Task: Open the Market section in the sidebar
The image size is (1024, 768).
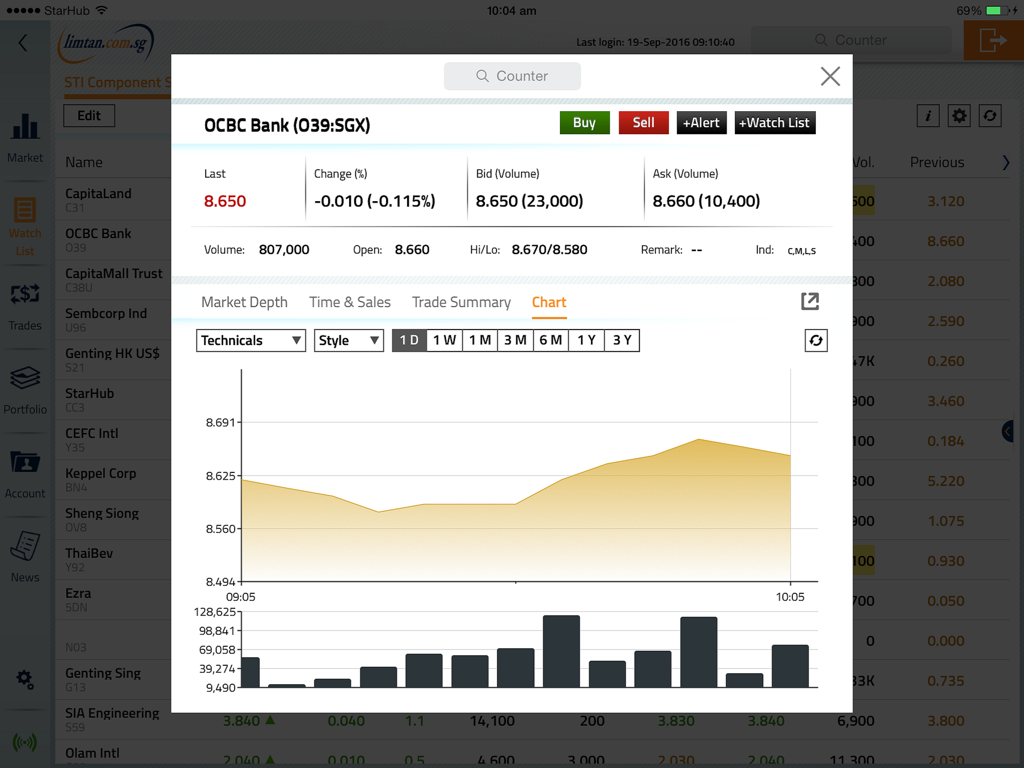Action: 25,135
